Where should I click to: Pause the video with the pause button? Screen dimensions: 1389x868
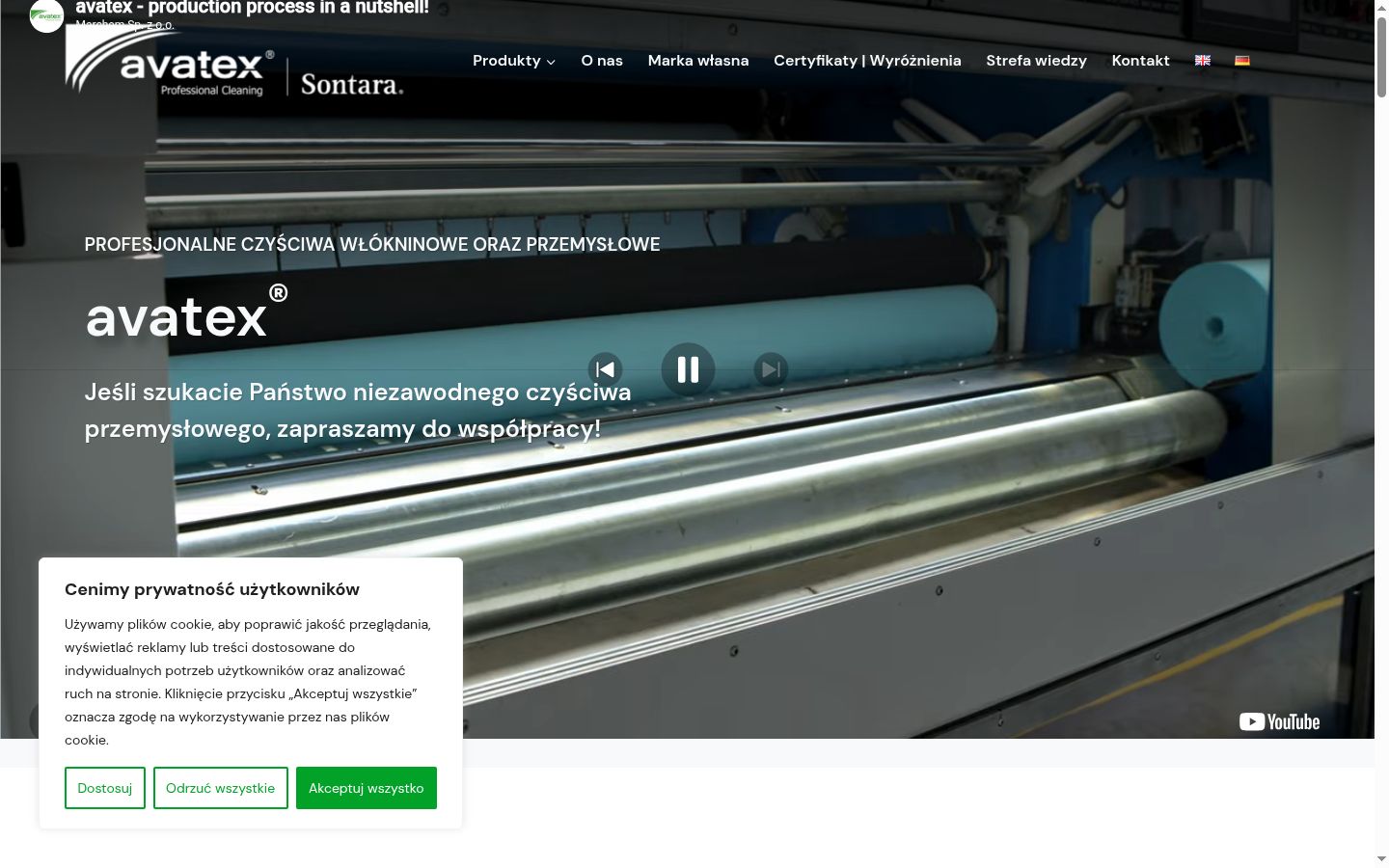(688, 369)
